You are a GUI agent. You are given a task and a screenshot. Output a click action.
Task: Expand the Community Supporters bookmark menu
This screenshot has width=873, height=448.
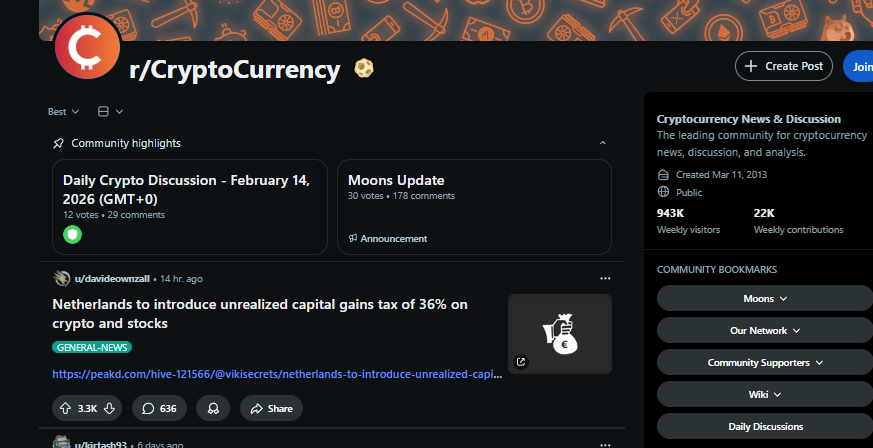(765, 362)
